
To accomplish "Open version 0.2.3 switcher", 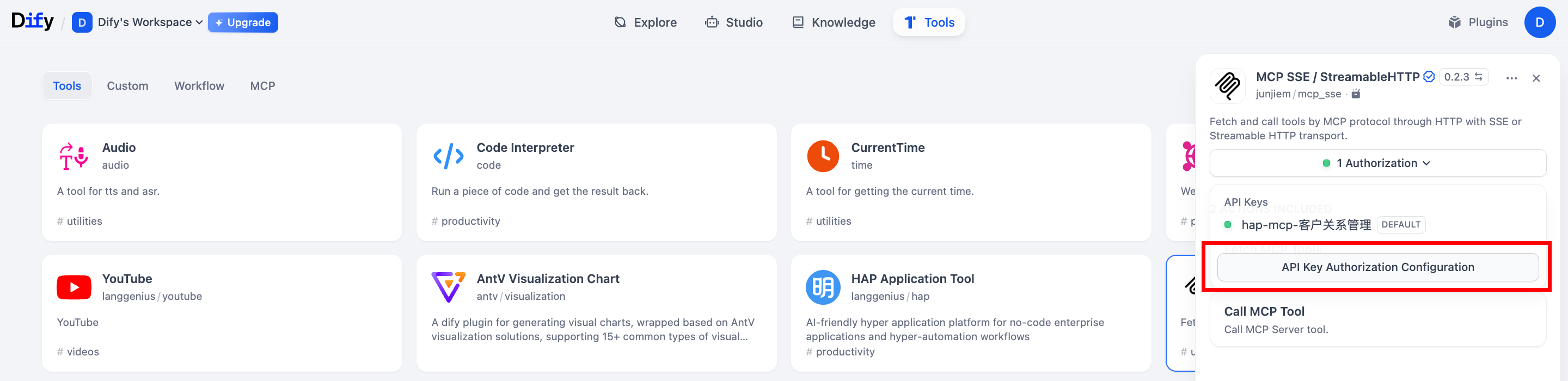I will (x=1463, y=77).
